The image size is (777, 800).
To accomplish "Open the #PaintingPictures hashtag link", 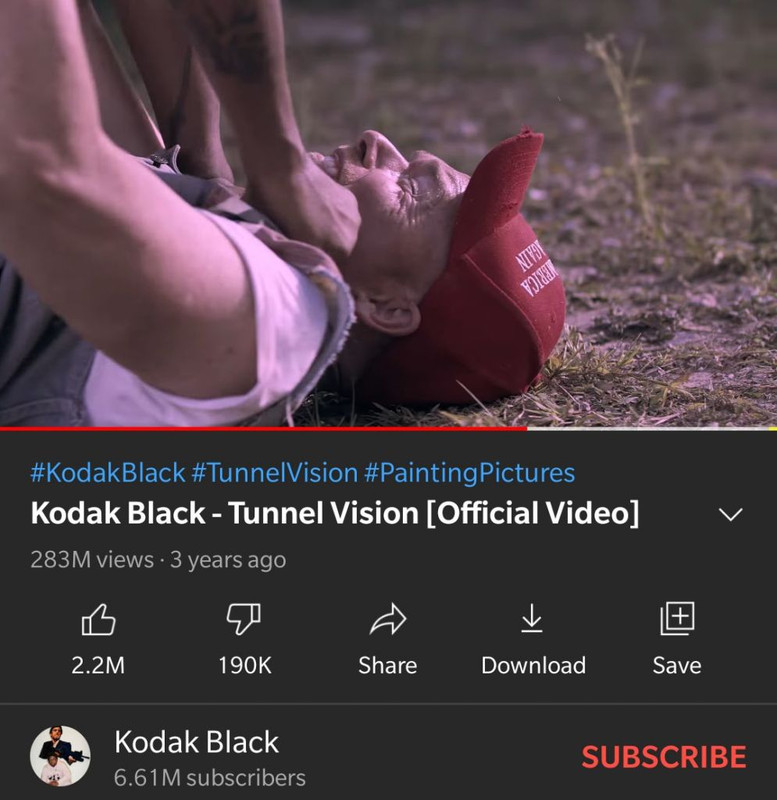I will [x=469, y=472].
